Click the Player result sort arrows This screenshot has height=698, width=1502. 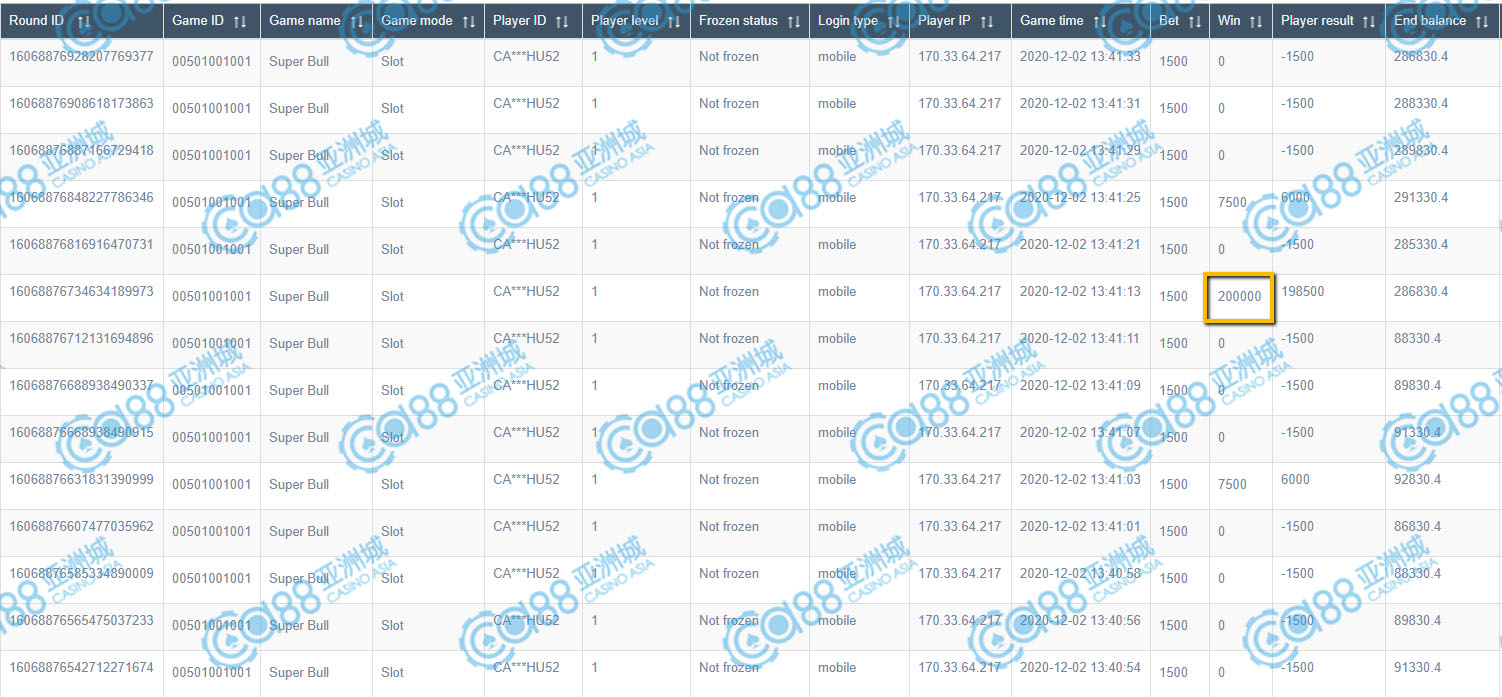(x=1369, y=21)
